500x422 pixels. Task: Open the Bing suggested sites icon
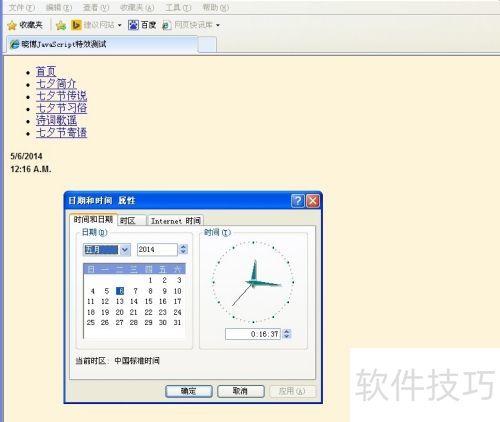click(x=77, y=25)
